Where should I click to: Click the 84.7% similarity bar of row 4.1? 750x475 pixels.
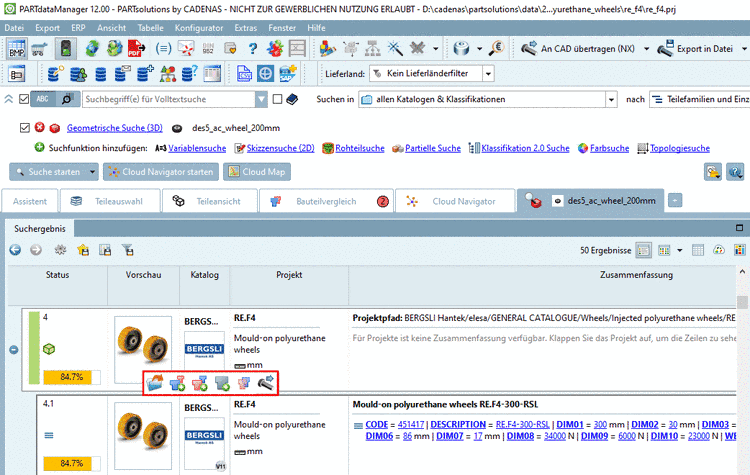(72, 463)
